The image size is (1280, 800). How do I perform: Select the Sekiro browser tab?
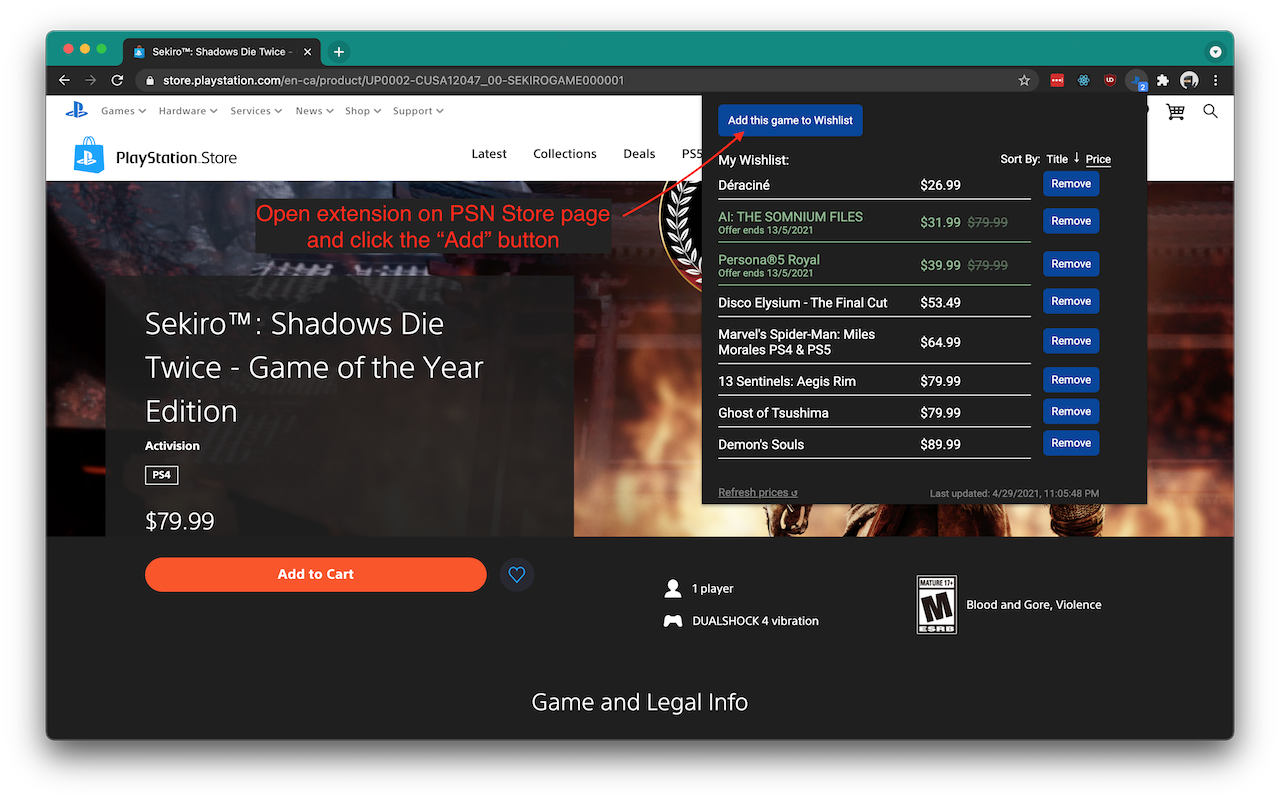(220, 51)
